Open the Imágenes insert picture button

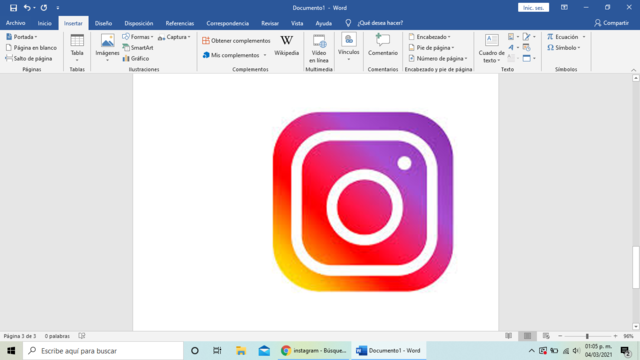(x=107, y=48)
